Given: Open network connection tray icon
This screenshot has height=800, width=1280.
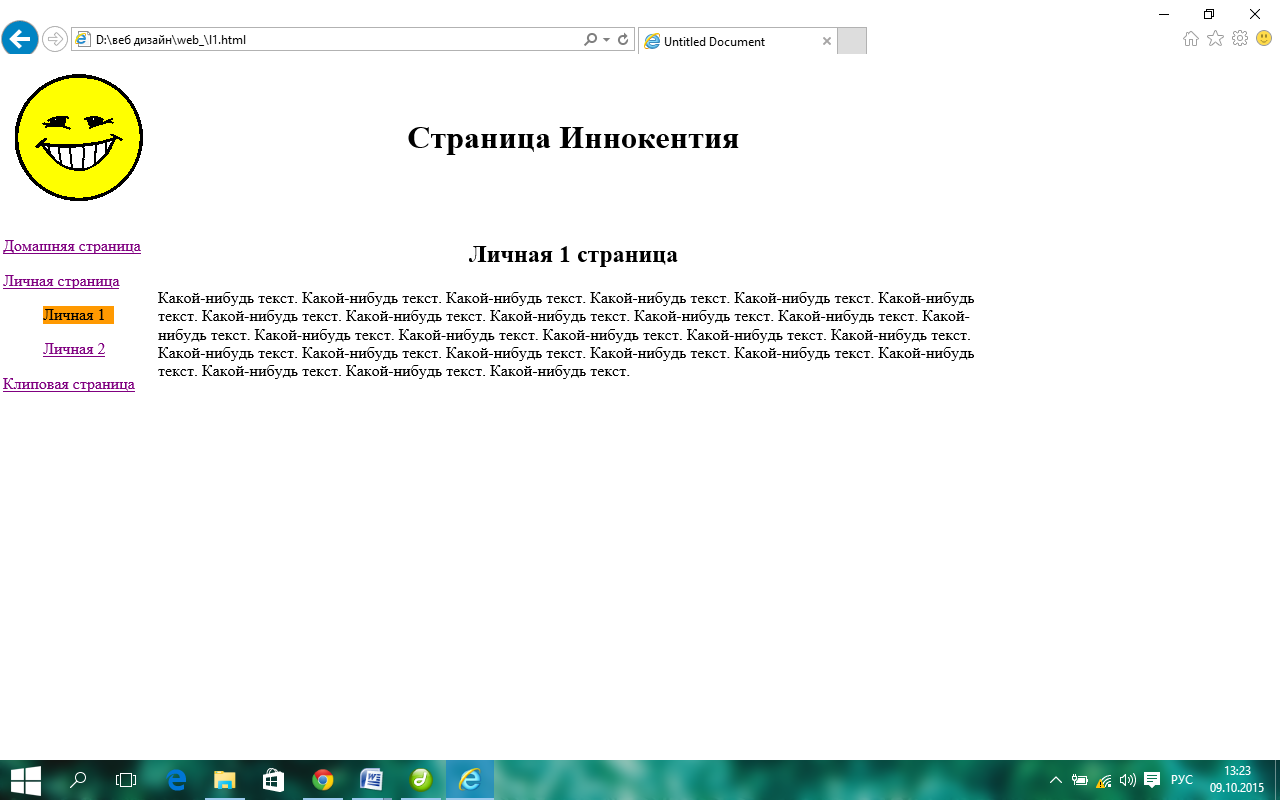Looking at the screenshot, I should coord(1104,780).
